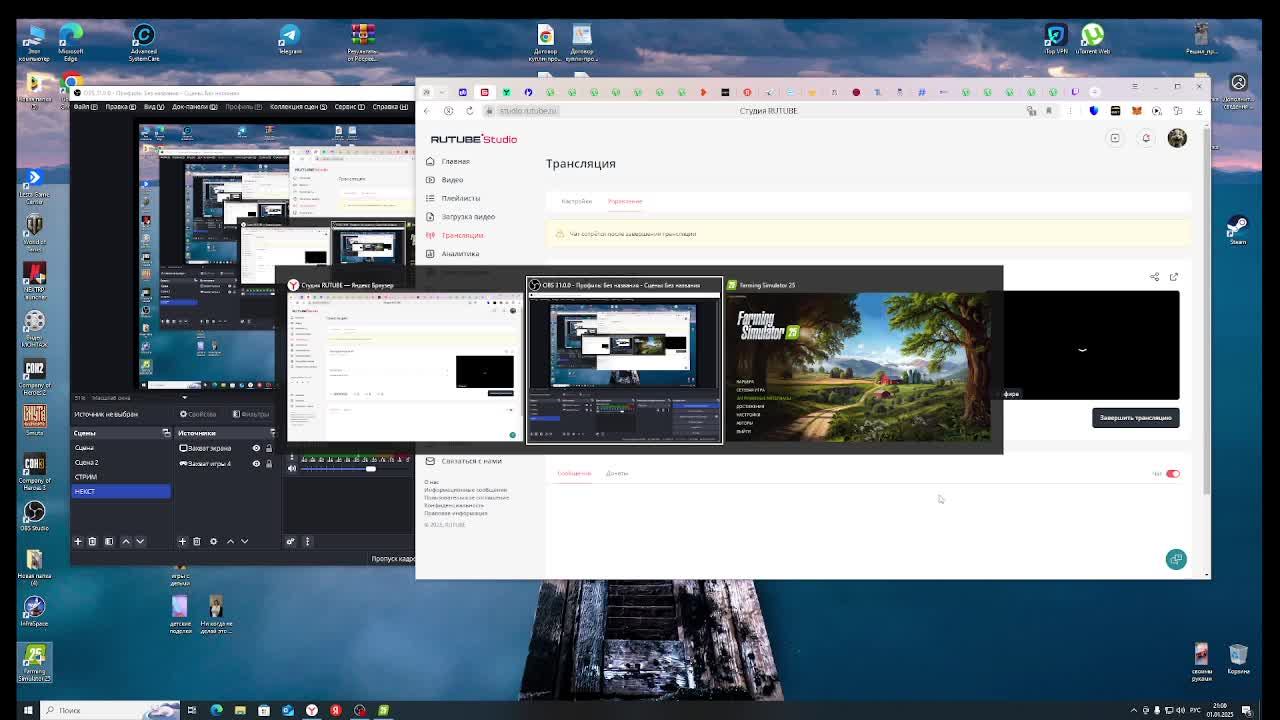Open the Видео section in RUTUBE sidebar

(x=452, y=180)
